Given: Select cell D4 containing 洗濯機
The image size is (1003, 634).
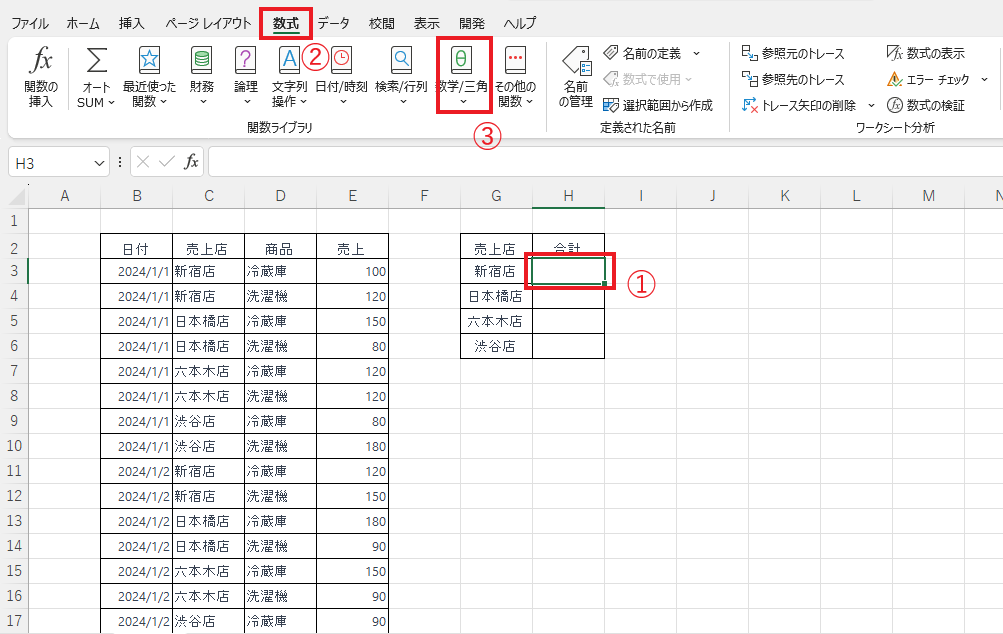Looking at the screenshot, I should (x=280, y=296).
